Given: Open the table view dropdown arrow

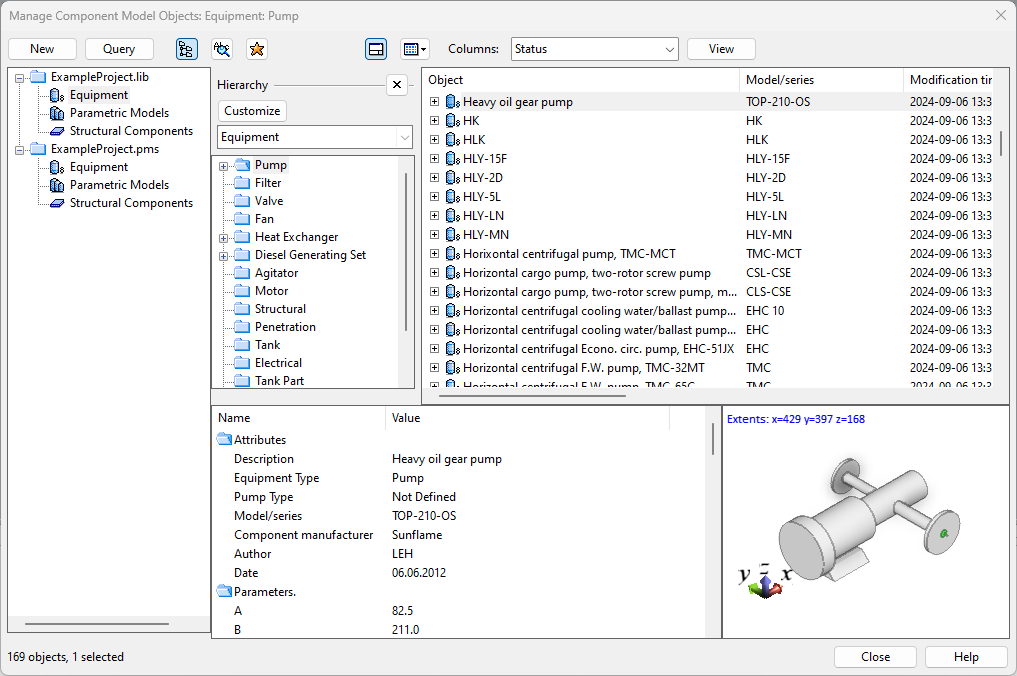Looking at the screenshot, I should tap(423, 48).
